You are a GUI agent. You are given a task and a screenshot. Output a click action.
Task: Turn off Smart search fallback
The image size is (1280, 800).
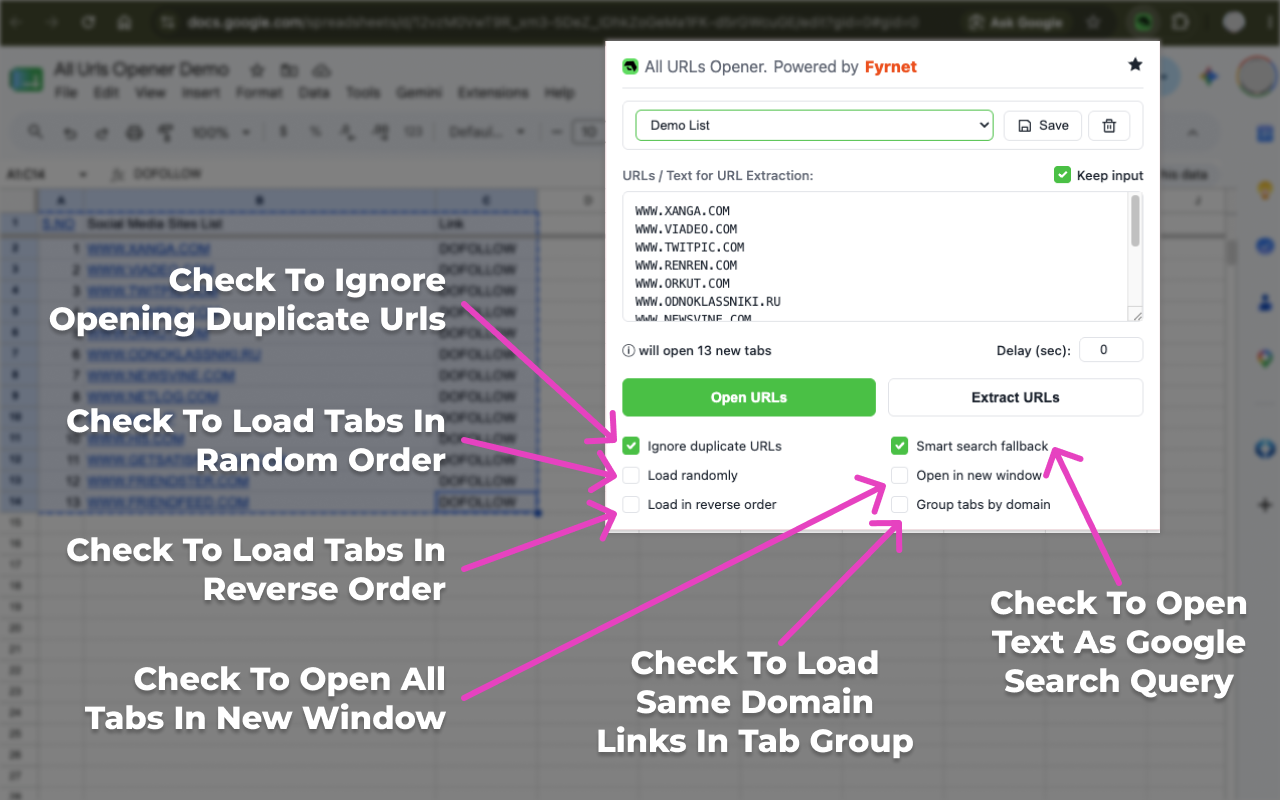pos(900,446)
